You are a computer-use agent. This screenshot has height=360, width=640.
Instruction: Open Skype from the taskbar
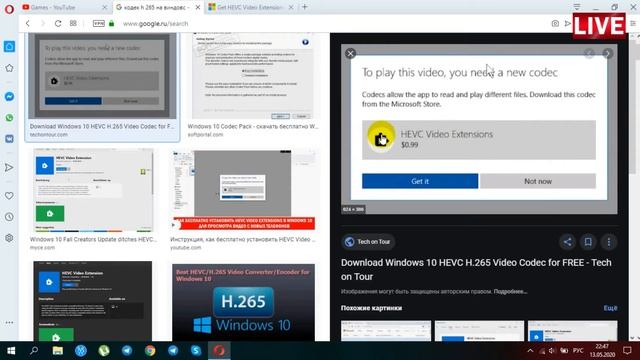point(196,351)
